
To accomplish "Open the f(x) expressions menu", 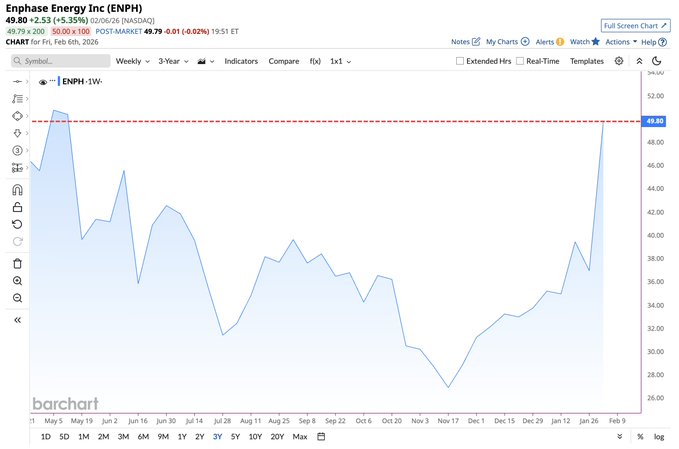I will (x=315, y=61).
